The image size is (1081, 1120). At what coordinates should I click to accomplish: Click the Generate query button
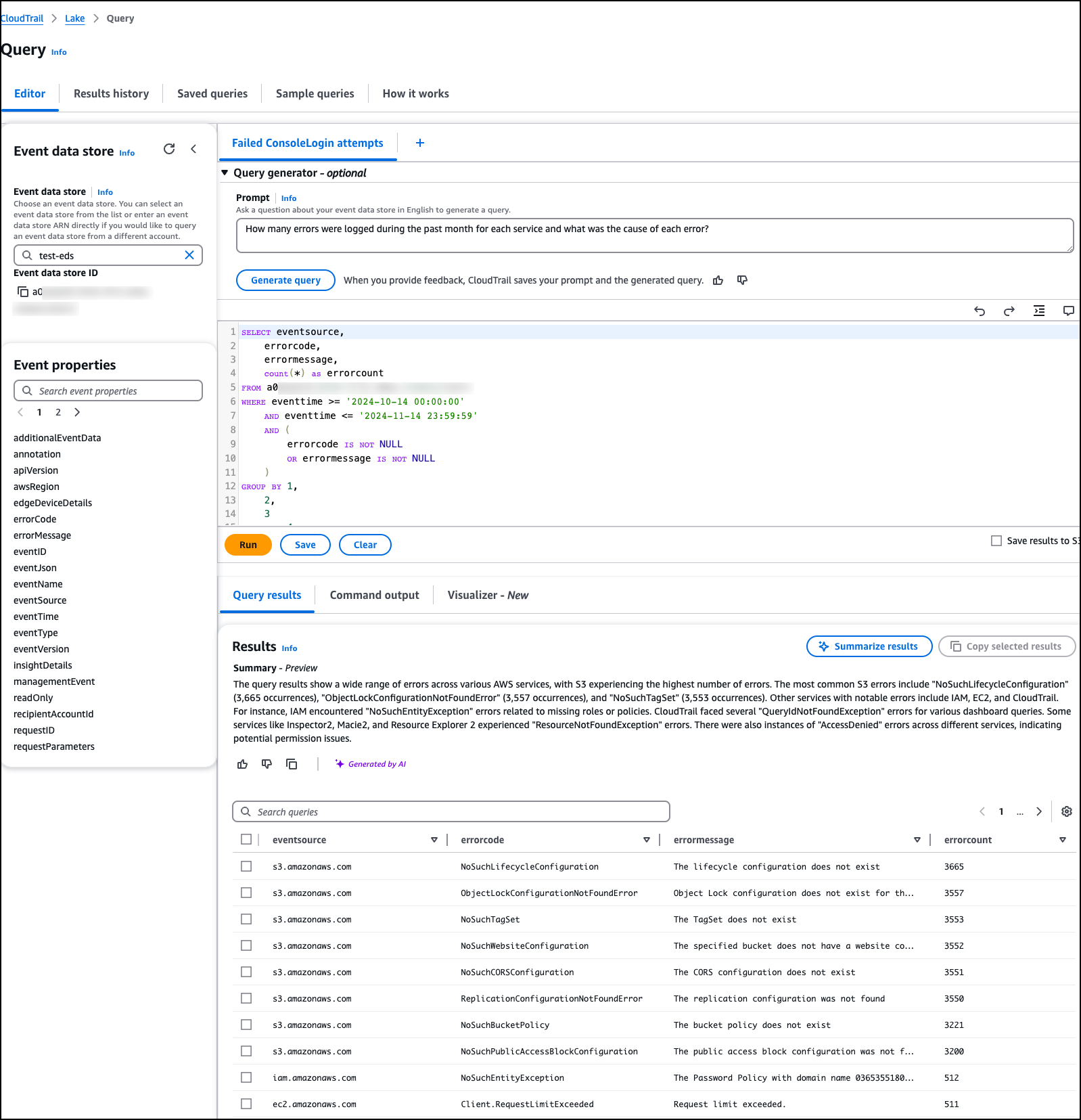pyautogui.click(x=285, y=280)
